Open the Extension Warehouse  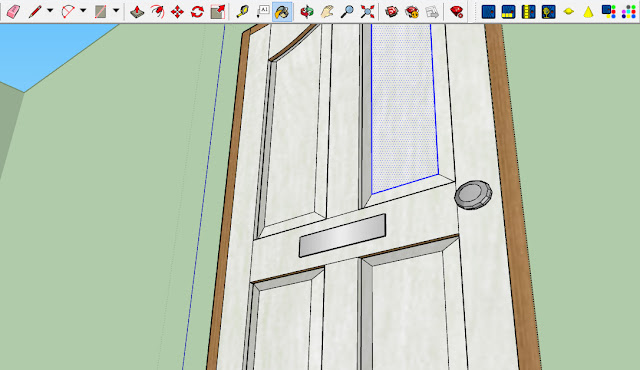pyautogui.click(x=412, y=11)
